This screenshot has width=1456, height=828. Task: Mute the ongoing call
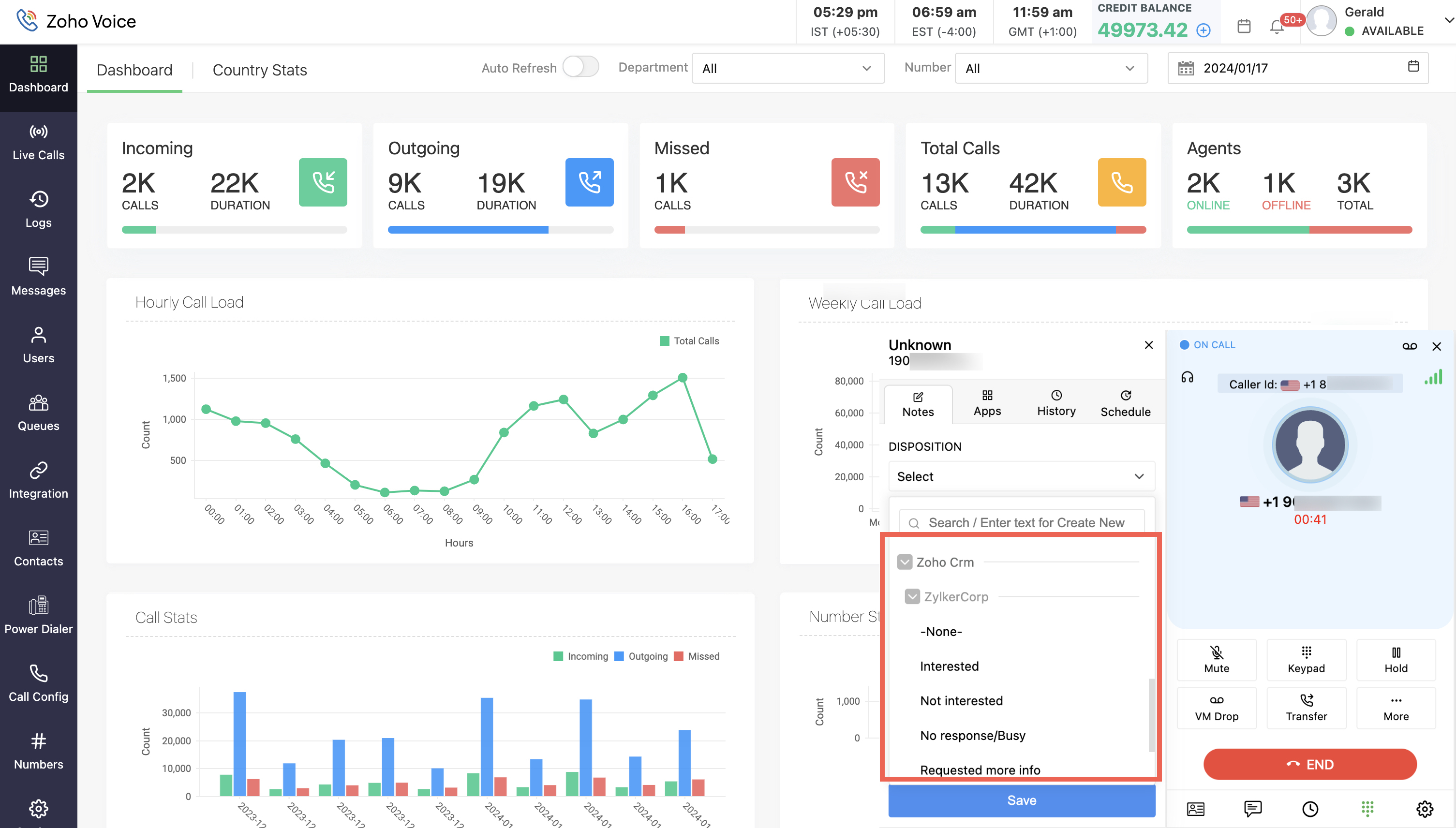pos(1216,659)
